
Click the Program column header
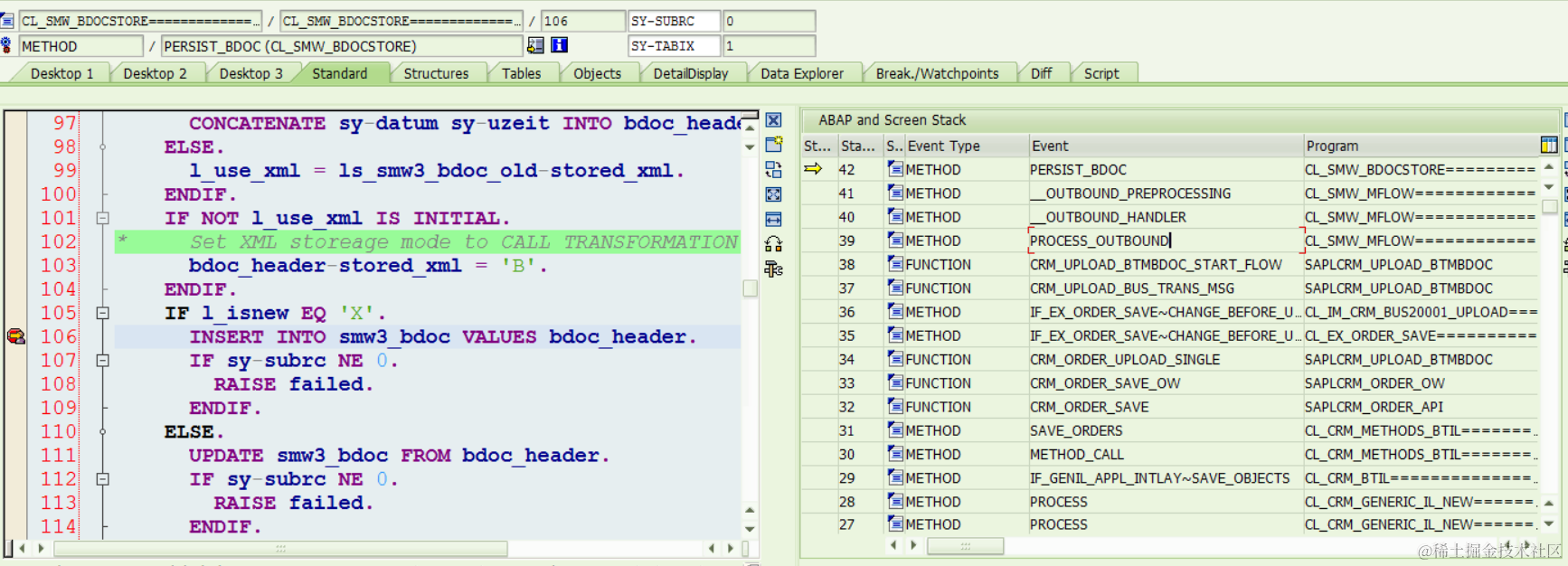[1420, 146]
